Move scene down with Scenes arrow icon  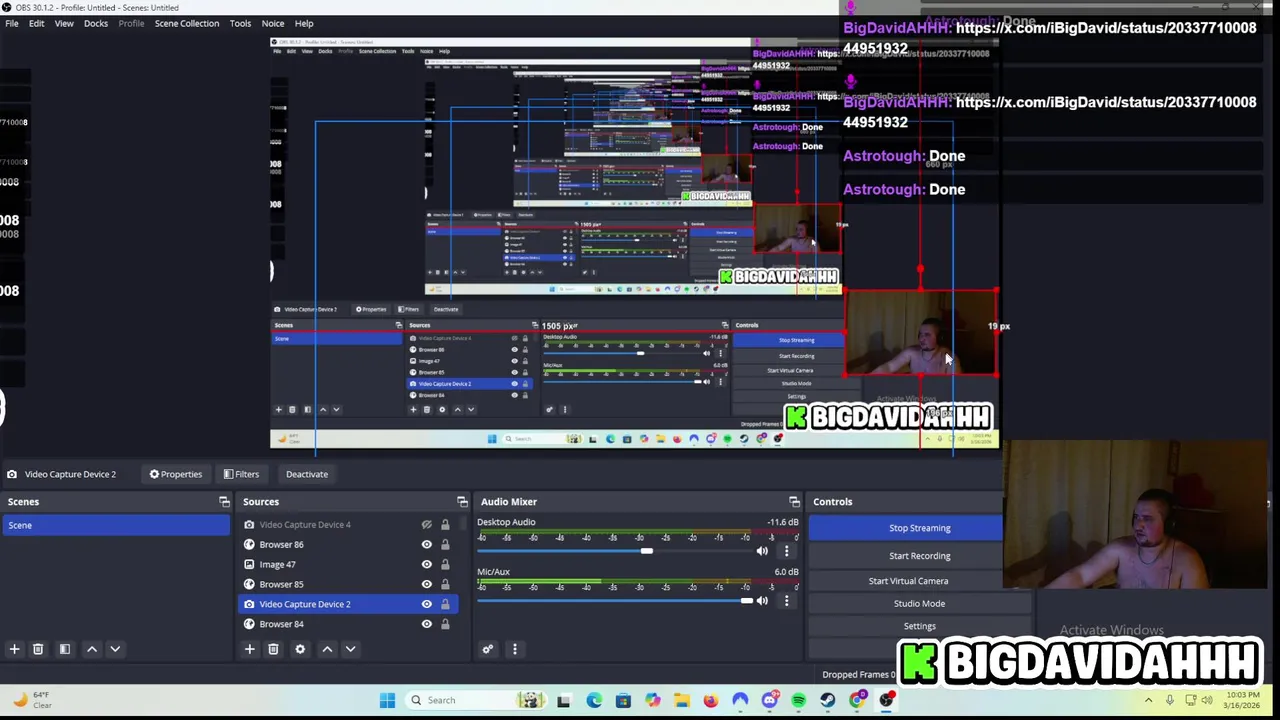[x=115, y=649]
